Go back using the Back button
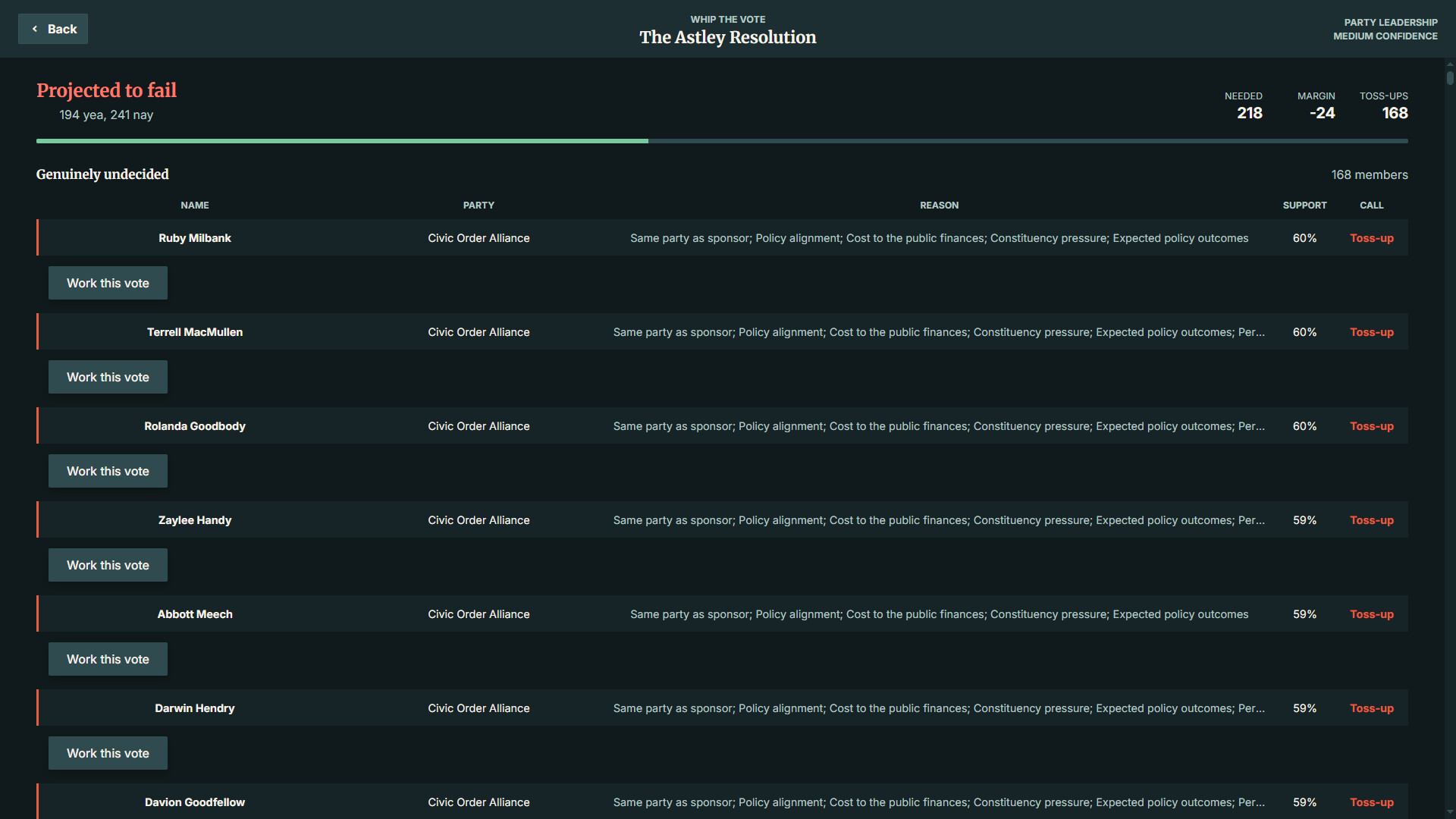 coord(53,29)
